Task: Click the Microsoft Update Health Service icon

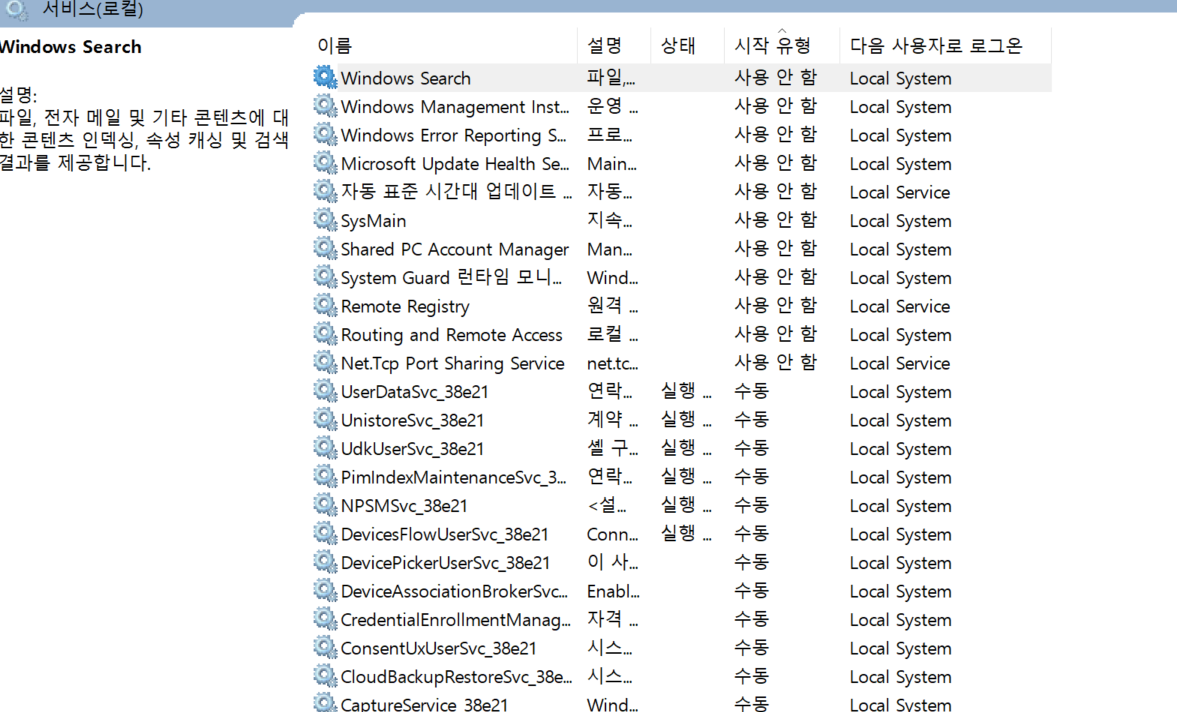Action: (x=324, y=163)
